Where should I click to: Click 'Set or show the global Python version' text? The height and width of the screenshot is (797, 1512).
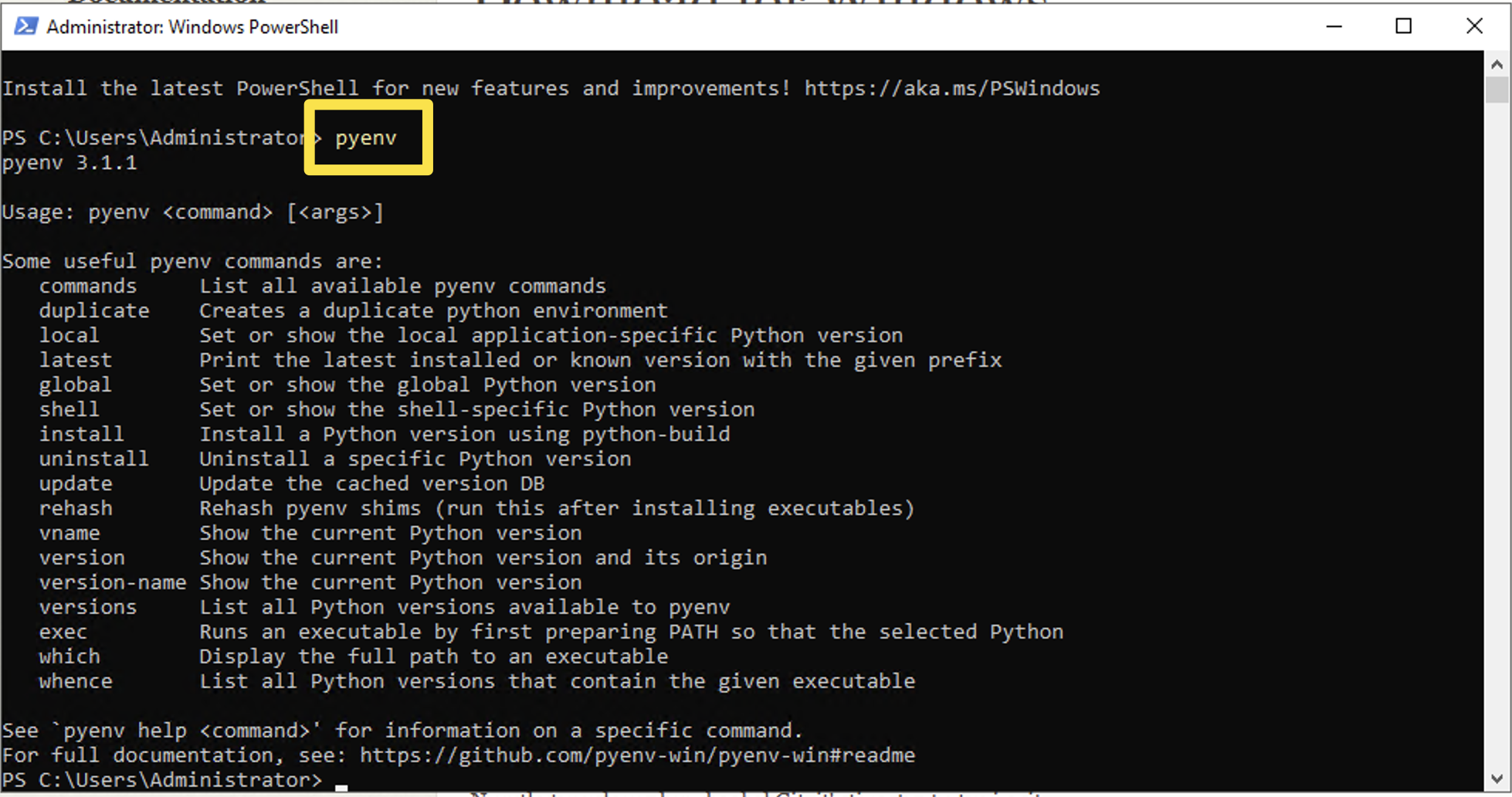(428, 385)
